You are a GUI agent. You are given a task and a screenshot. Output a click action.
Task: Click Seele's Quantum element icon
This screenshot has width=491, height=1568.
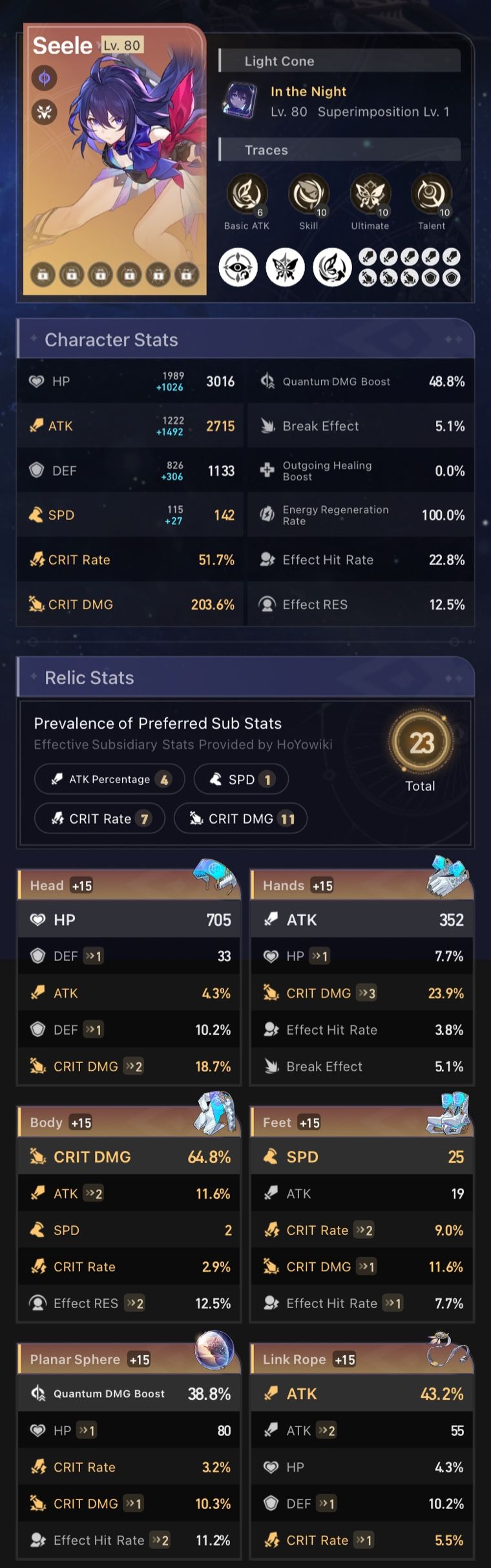point(45,79)
